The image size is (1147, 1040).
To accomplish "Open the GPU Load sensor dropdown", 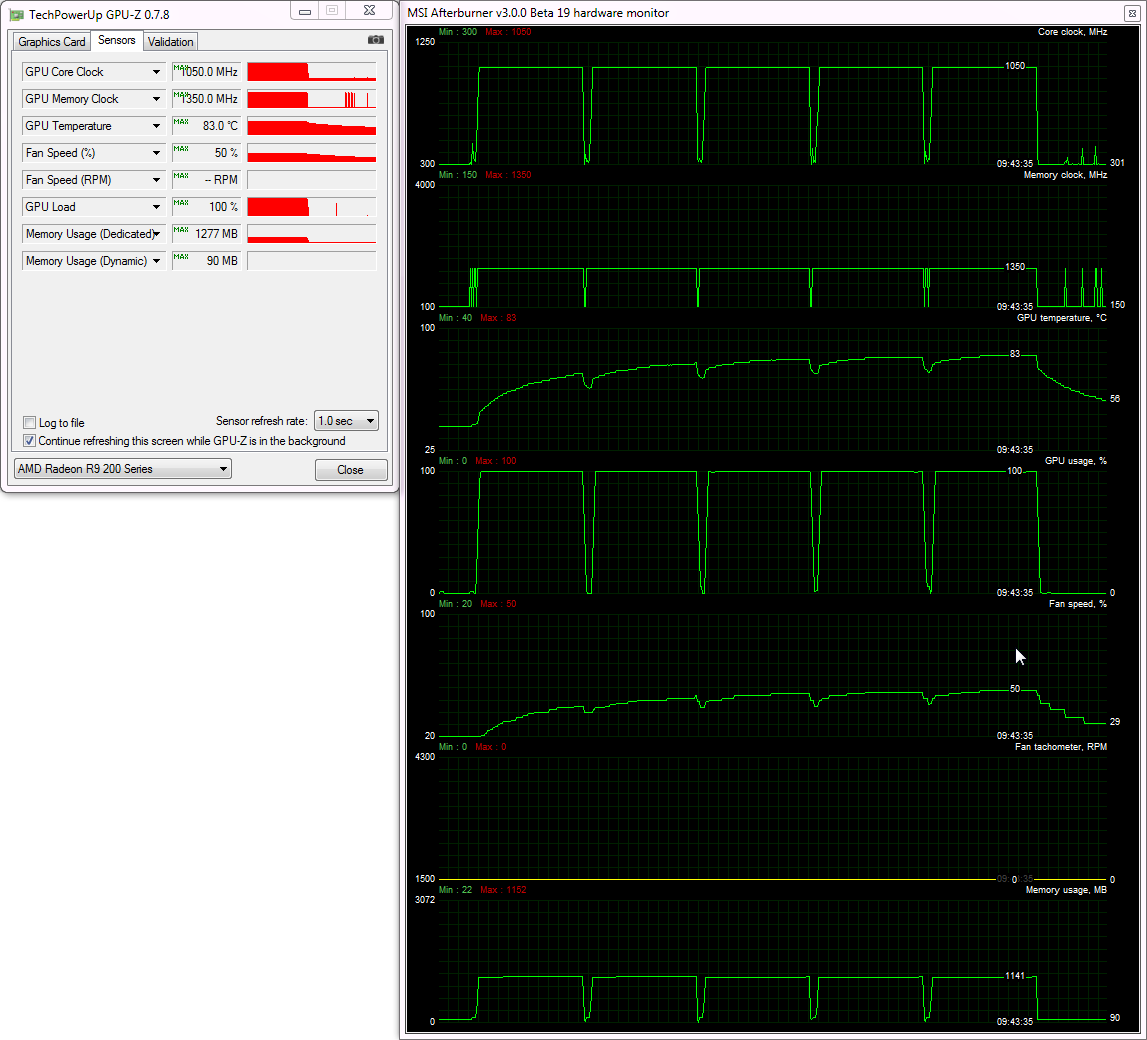I will click(156, 207).
